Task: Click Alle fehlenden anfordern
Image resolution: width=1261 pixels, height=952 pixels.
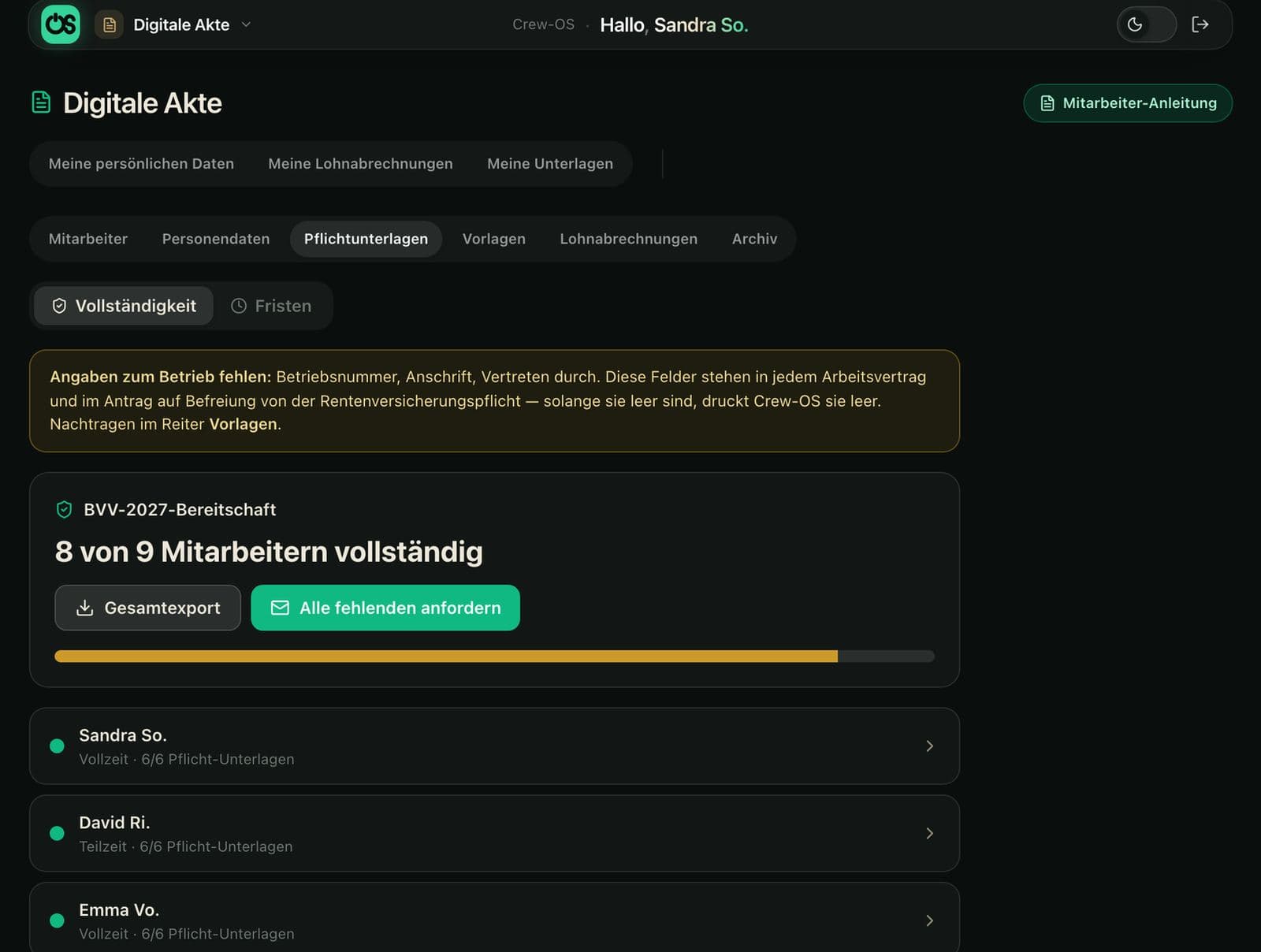Action: (385, 608)
